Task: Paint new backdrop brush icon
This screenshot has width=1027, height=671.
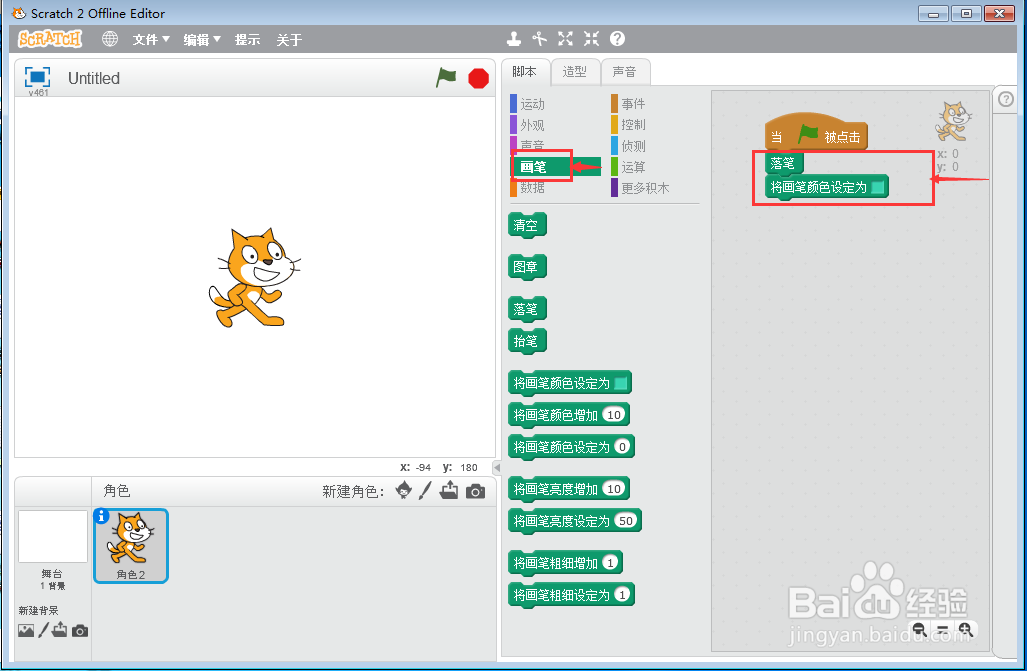Action: (43, 630)
